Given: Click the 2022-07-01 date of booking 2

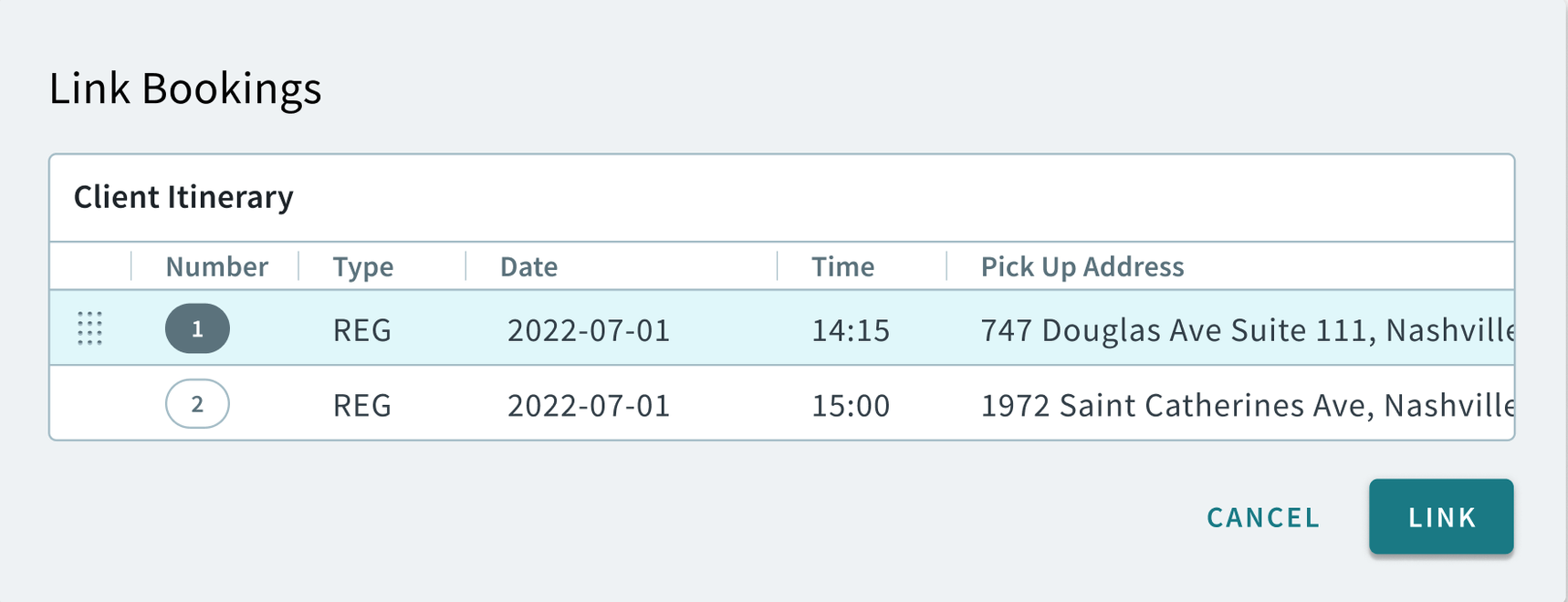Looking at the screenshot, I should point(588,405).
